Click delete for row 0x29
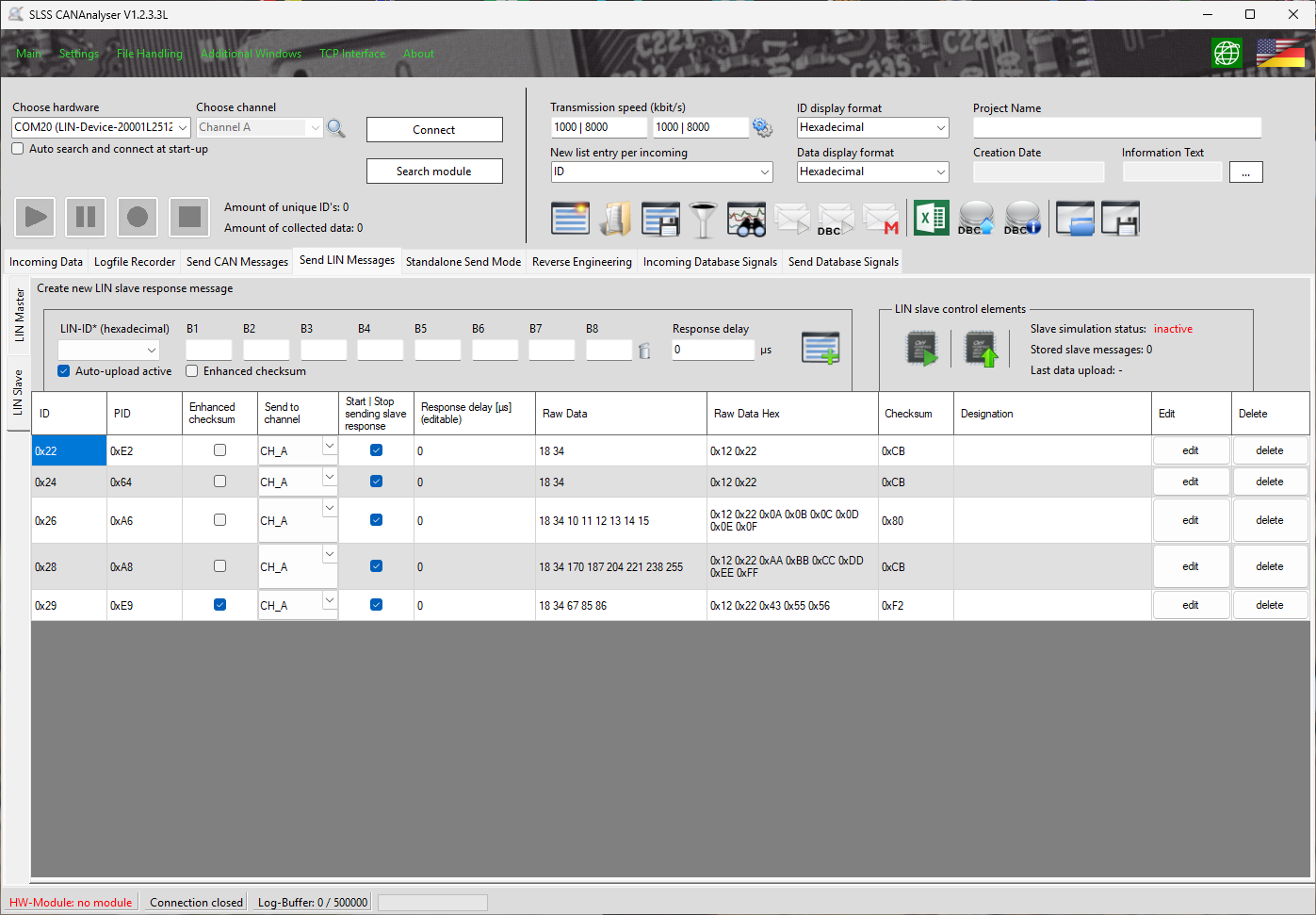This screenshot has height=915, width=1316. [1270, 605]
